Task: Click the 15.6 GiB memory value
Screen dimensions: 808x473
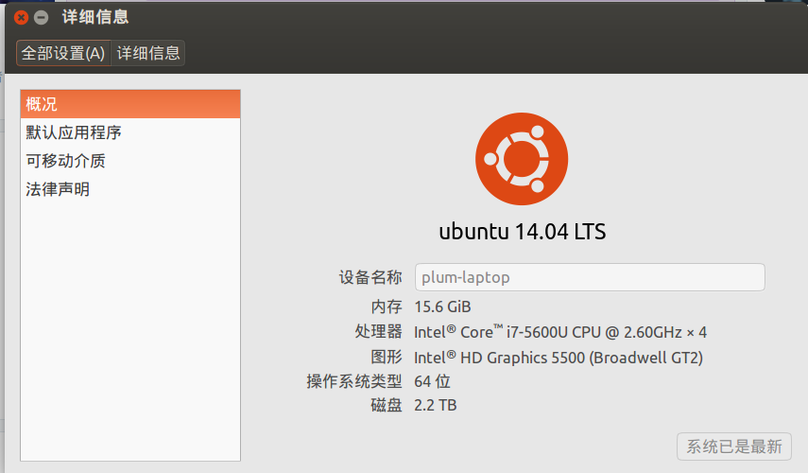Action: coord(442,306)
